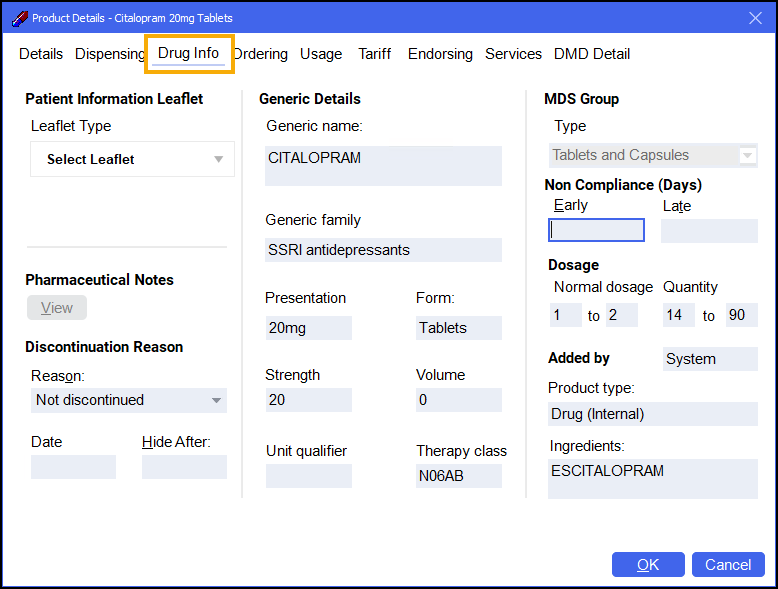Click the Cancel button
This screenshot has height=589, width=778.
(x=728, y=565)
